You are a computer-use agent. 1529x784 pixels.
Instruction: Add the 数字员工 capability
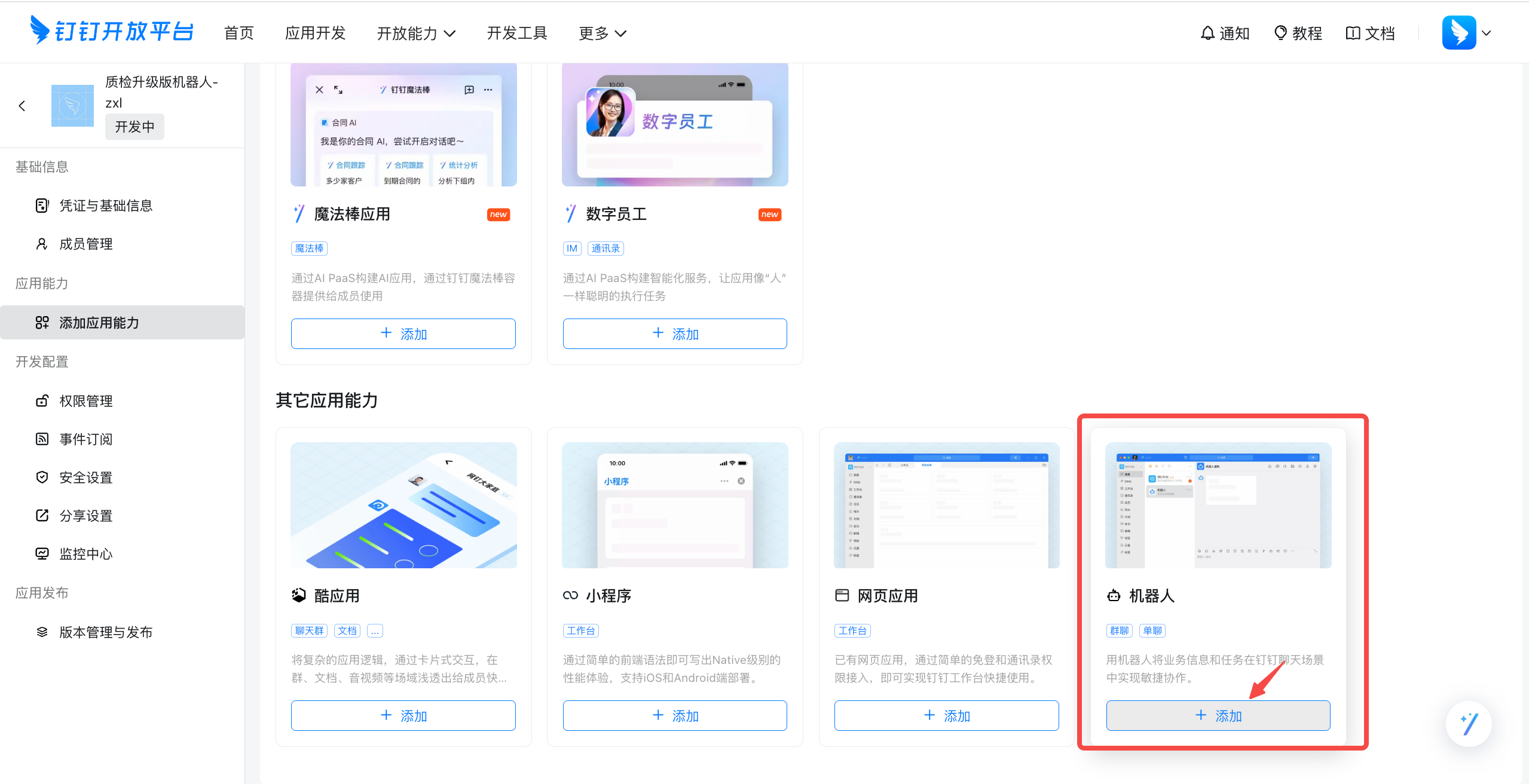point(675,333)
